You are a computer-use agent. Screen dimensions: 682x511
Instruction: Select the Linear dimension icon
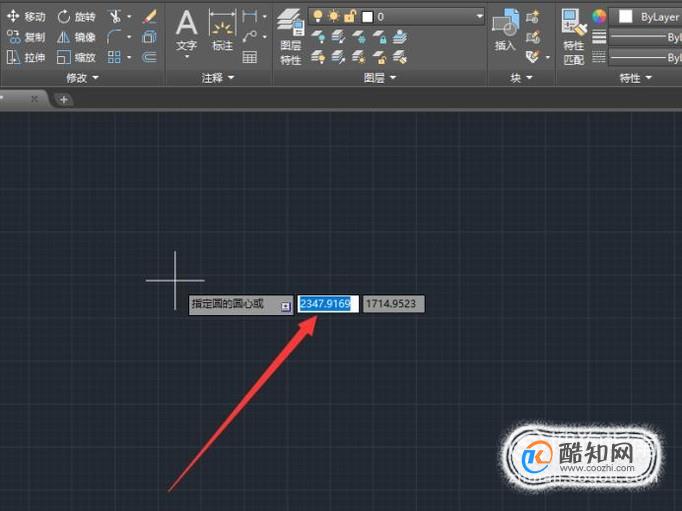pyautogui.click(x=250, y=17)
